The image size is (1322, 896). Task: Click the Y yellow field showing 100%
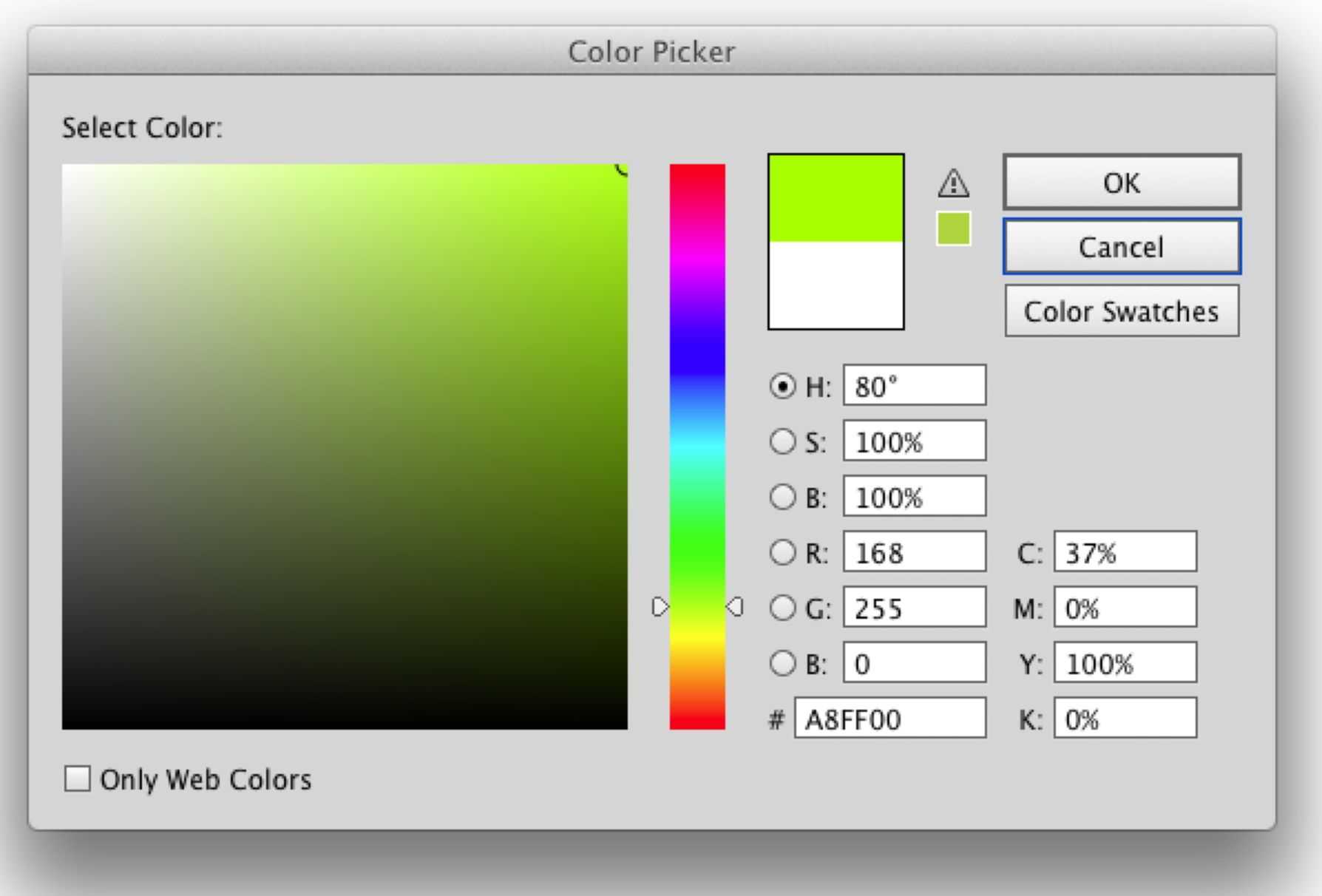1125,662
